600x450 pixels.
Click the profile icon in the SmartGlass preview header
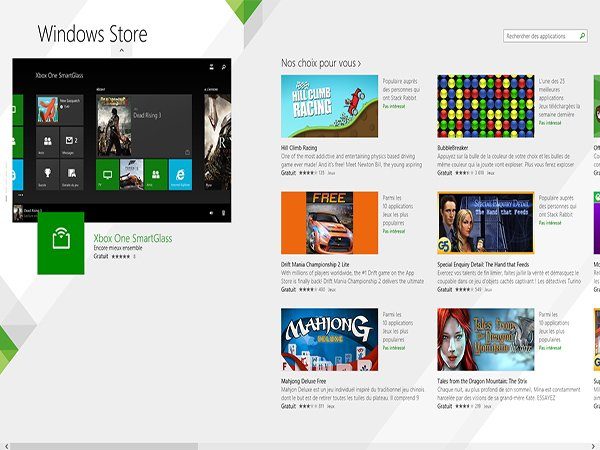point(211,67)
